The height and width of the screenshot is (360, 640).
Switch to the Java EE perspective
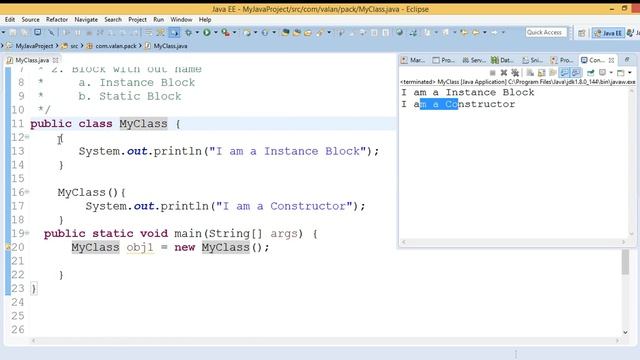608,33
